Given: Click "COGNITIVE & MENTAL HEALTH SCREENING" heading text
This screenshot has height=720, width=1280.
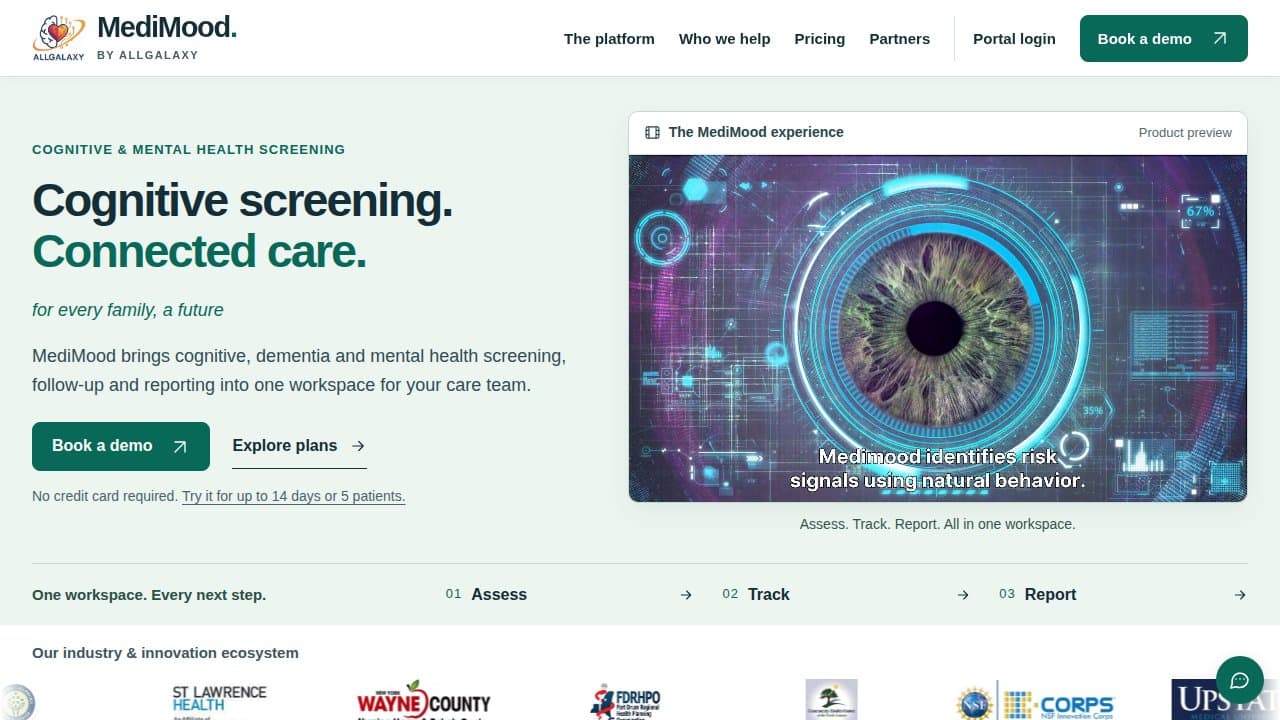Looking at the screenshot, I should (x=188, y=150).
